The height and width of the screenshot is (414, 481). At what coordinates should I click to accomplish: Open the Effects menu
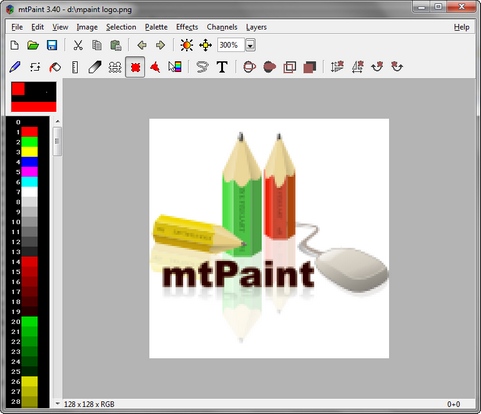coord(187,27)
